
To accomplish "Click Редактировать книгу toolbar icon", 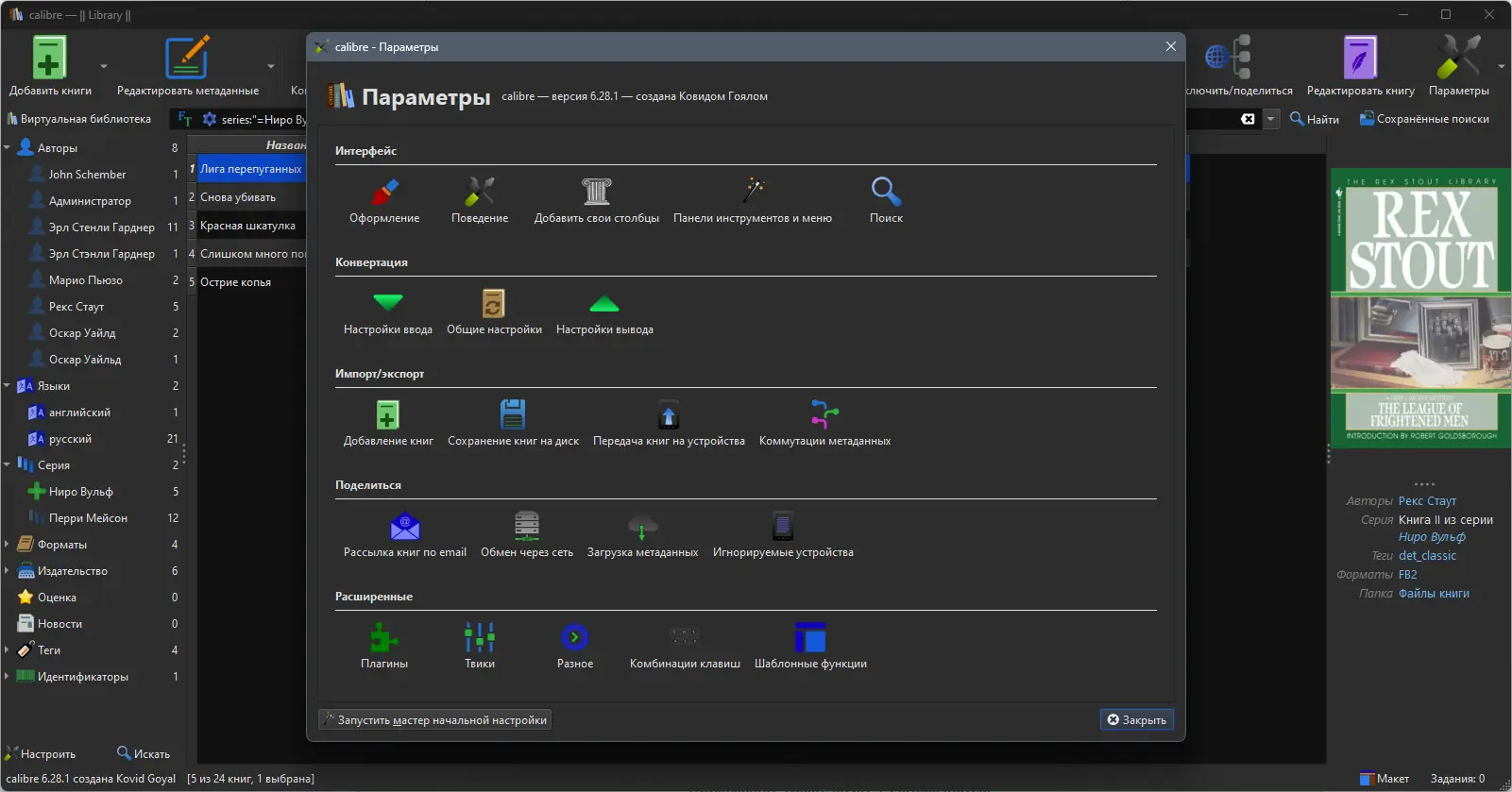I will coord(1360,66).
